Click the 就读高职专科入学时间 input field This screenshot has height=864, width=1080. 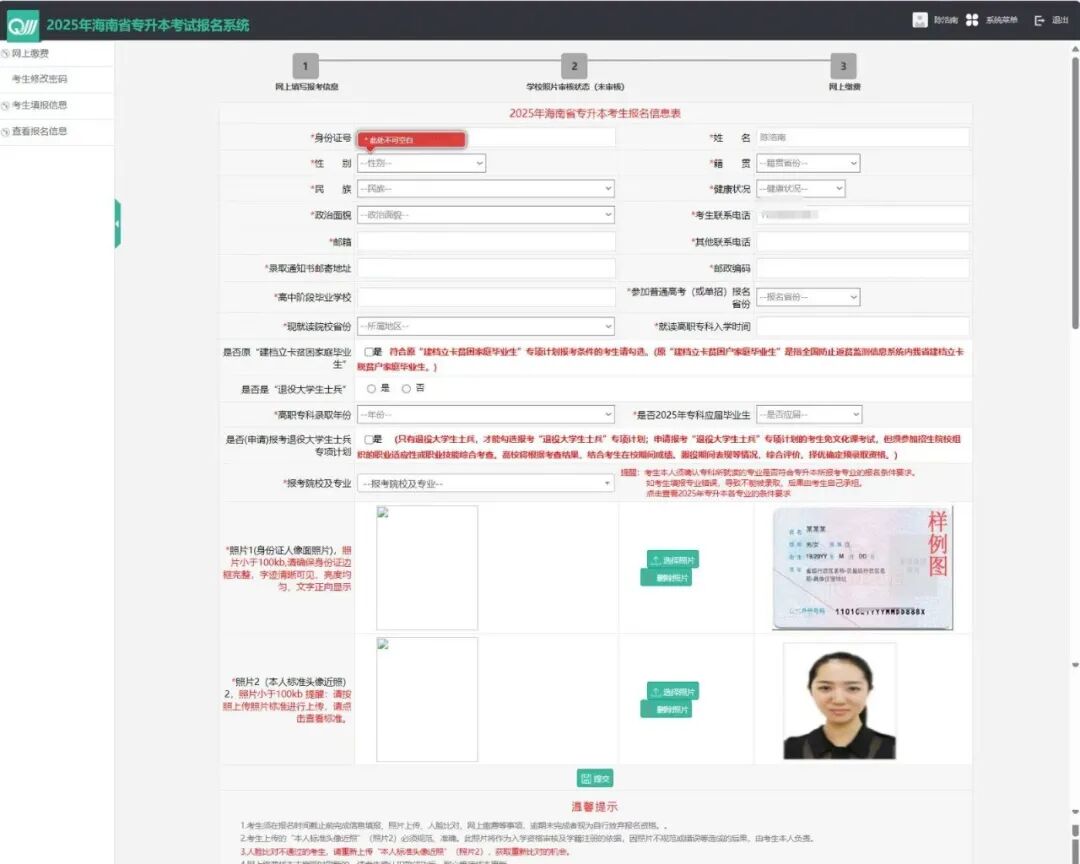tap(862, 326)
